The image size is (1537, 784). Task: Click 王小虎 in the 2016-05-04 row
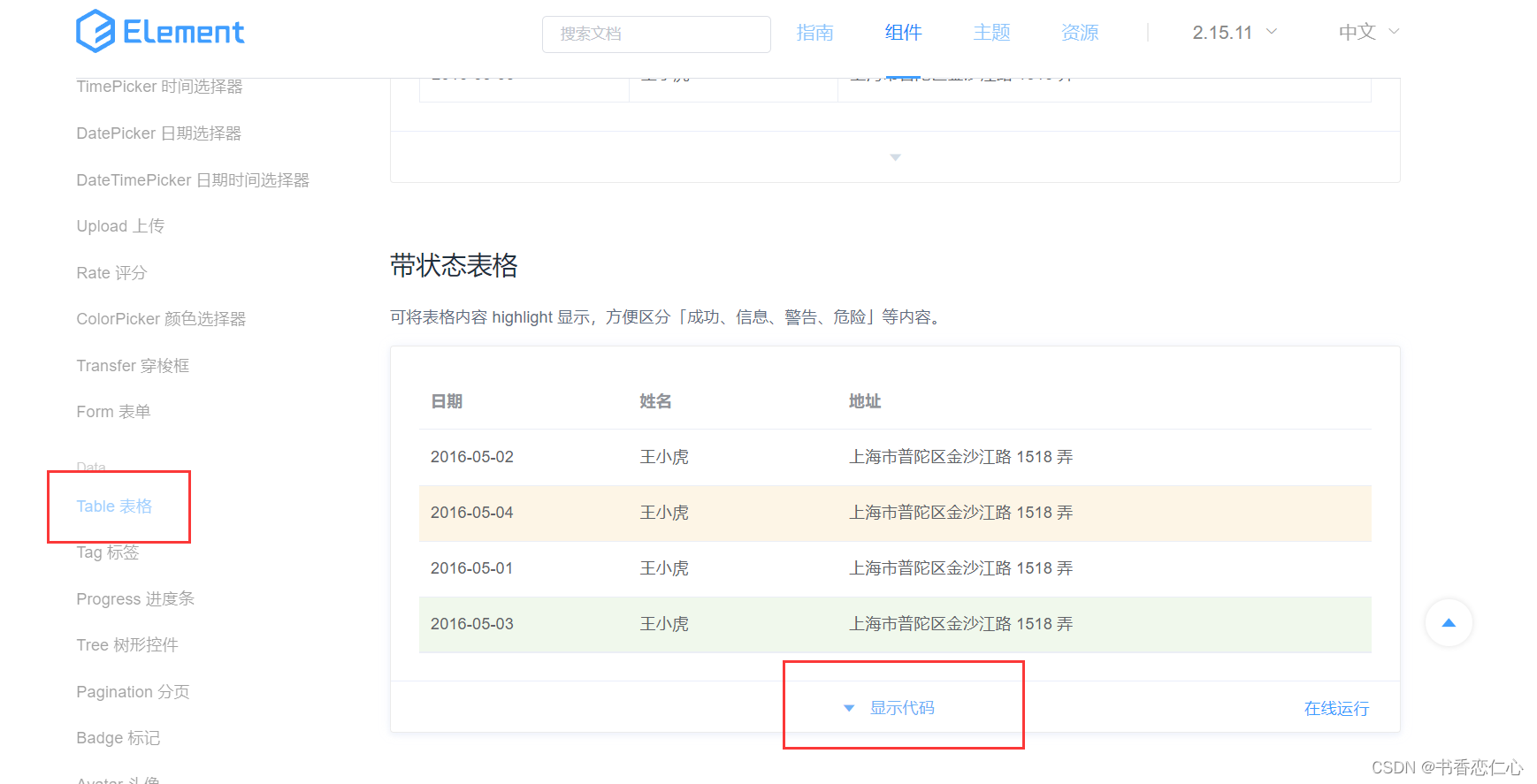(664, 513)
